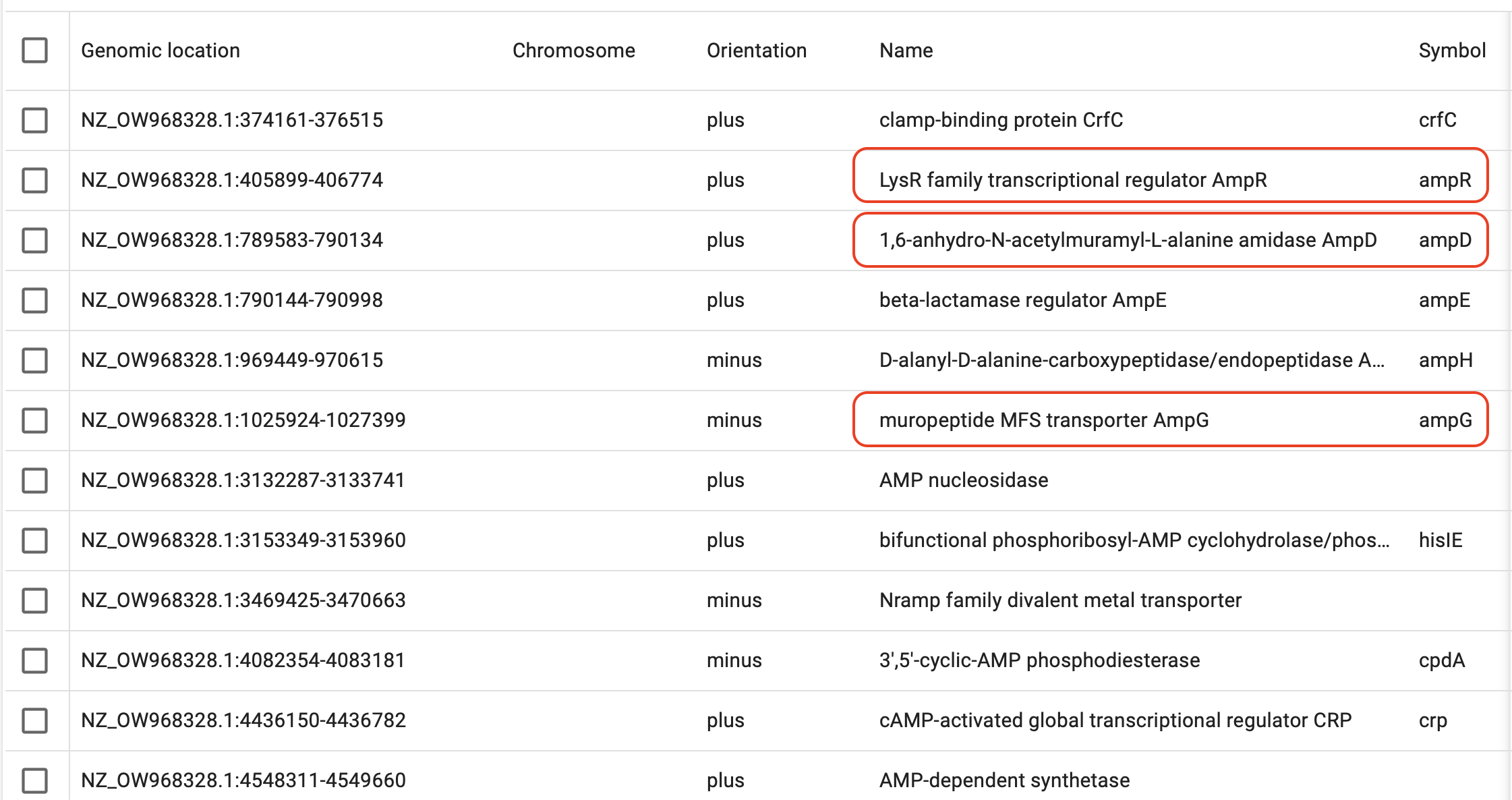
Task: Tick the AMP nucleosidase row checkbox
Action: pos(34,480)
